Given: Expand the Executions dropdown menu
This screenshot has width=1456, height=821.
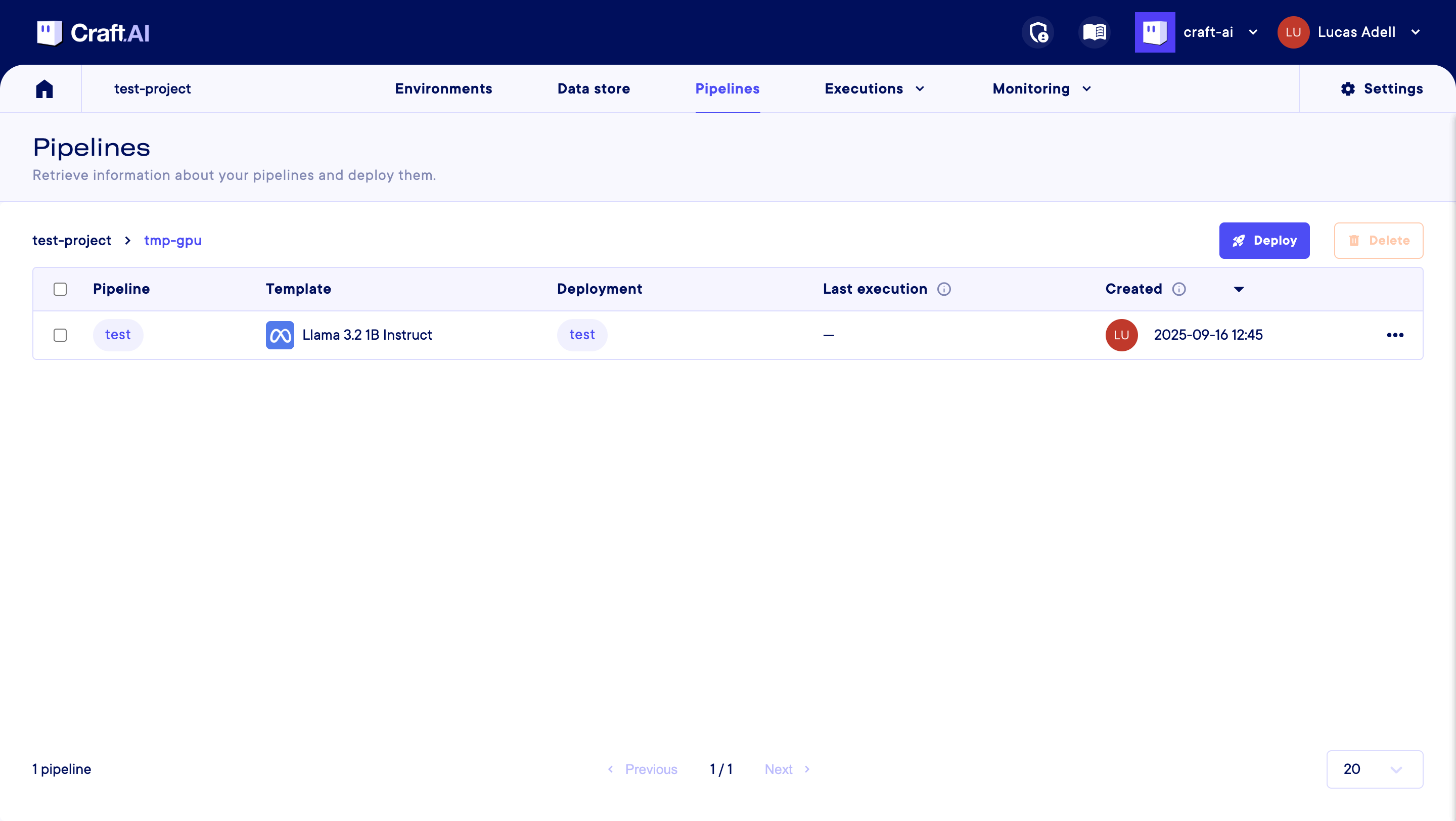Looking at the screenshot, I should pos(874,88).
